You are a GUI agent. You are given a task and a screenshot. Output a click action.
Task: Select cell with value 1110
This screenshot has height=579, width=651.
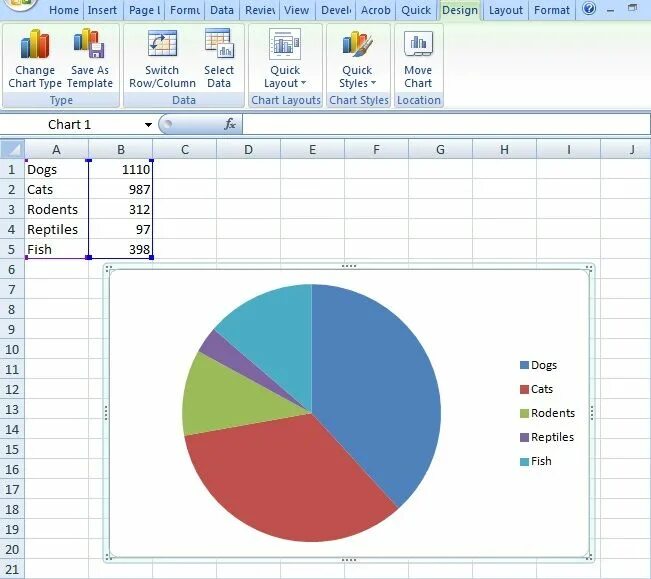click(x=121, y=169)
